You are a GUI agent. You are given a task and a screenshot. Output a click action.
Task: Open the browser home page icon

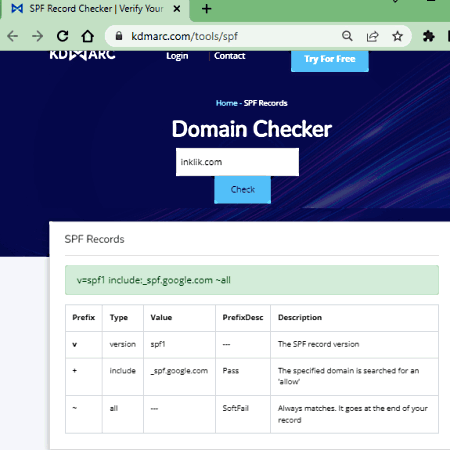click(88, 36)
